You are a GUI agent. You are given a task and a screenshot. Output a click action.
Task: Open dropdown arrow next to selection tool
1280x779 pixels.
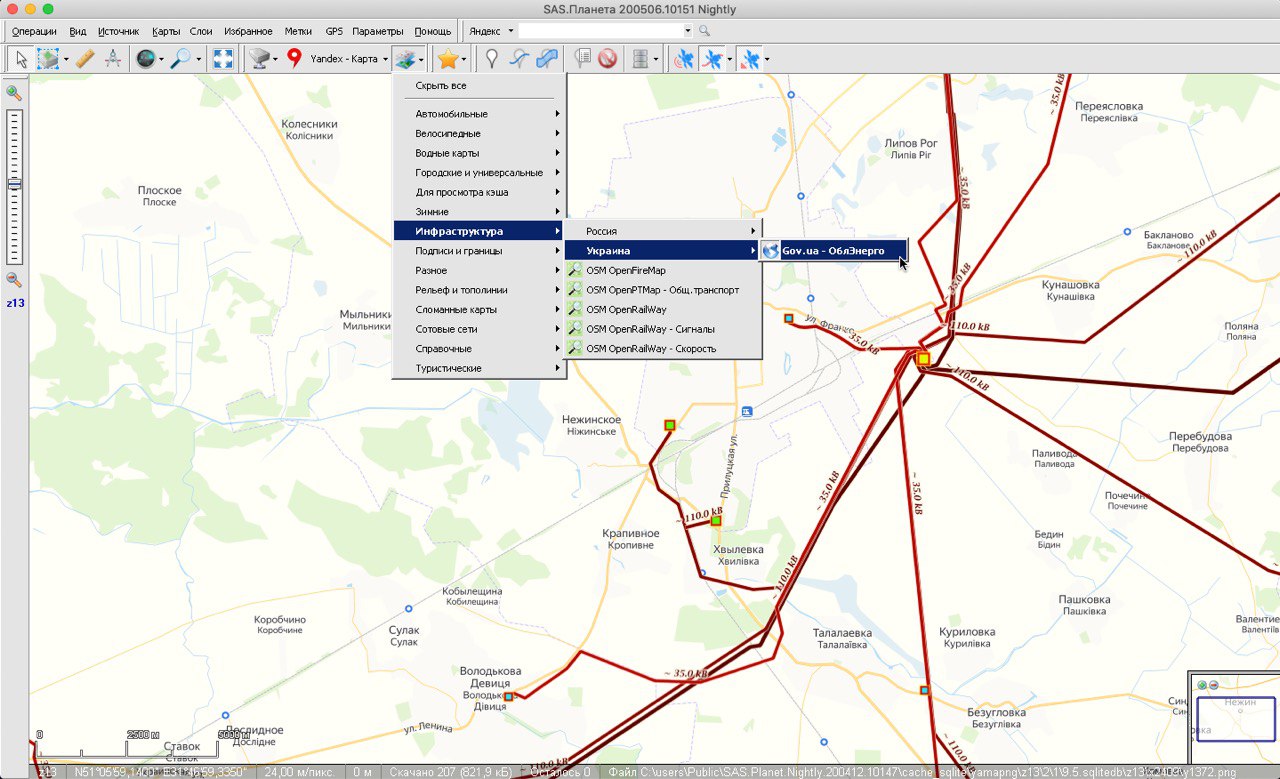pyautogui.click(x=66, y=59)
